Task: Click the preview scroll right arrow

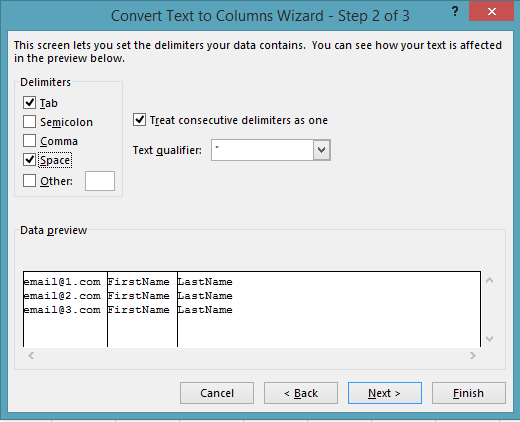Action: [x=473, y=356]
